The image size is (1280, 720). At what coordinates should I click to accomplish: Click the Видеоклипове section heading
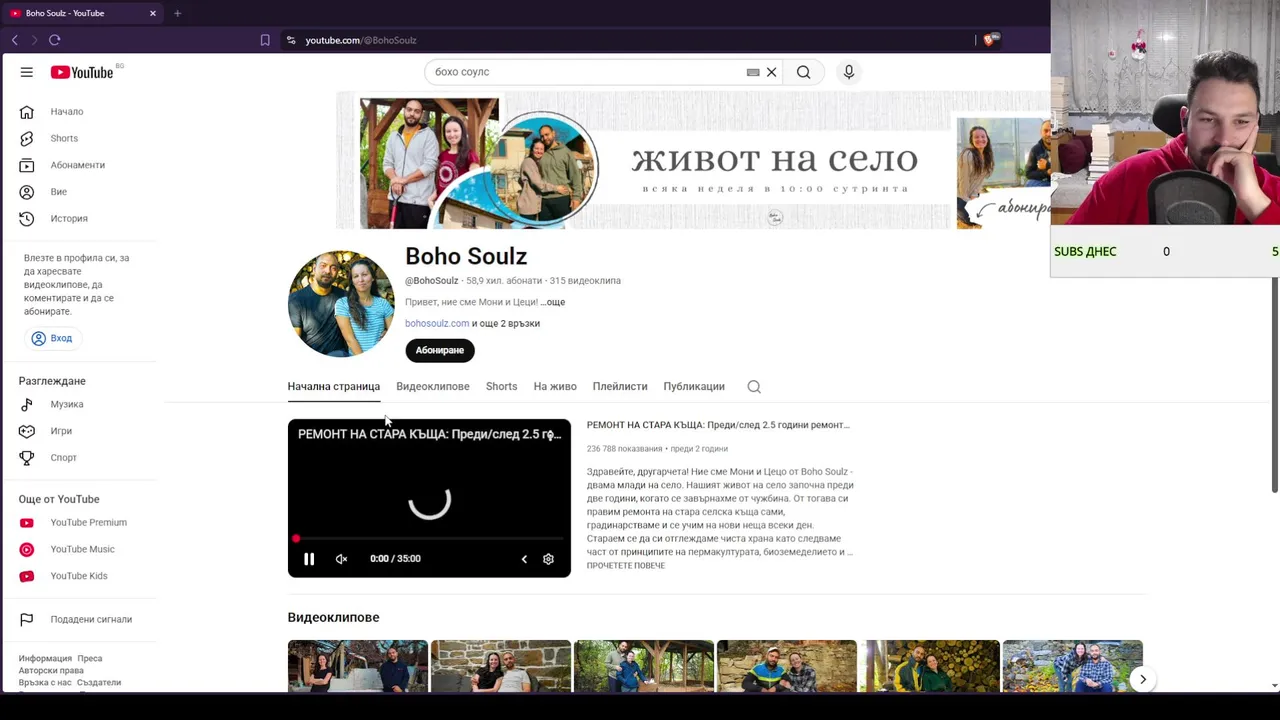click(x=333, y=618)
